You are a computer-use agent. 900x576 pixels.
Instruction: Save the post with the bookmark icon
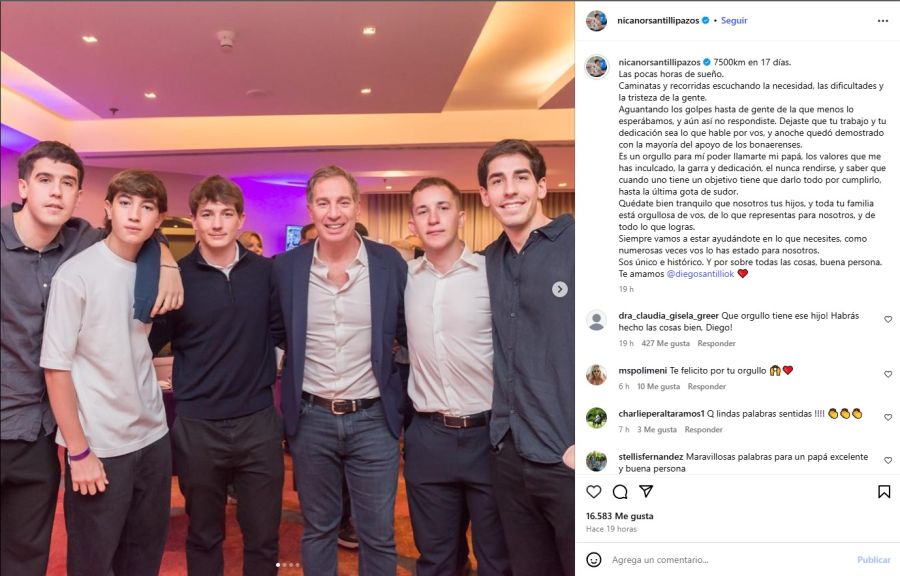coord(884,492)
